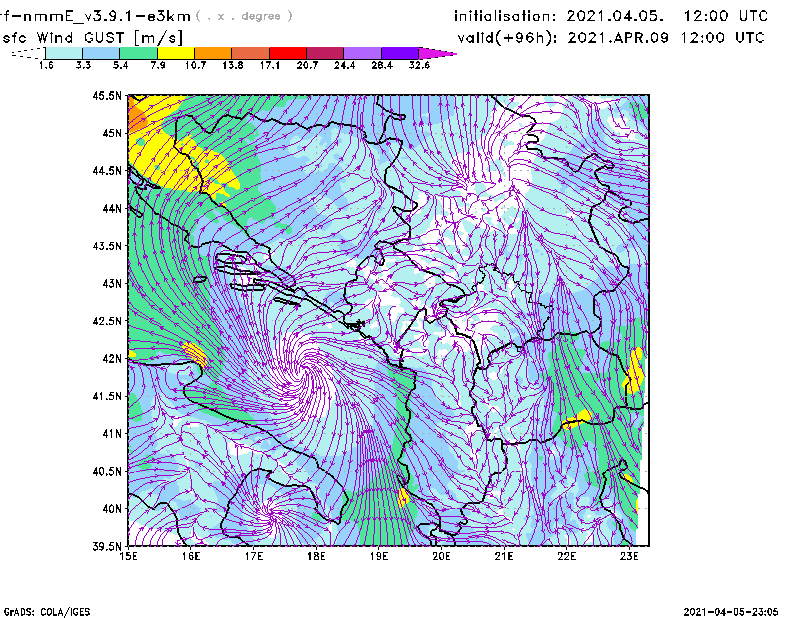
Task: Click the valid(+96h) label
Action: (x=508, y=38)
